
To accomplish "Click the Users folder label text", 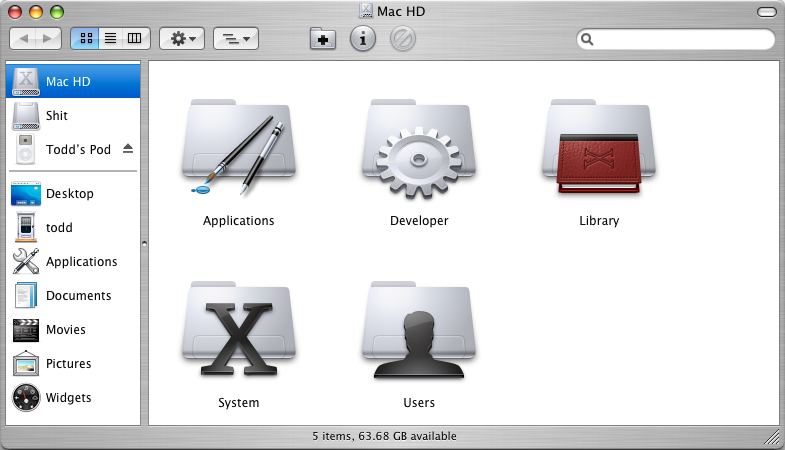I will [x=419, y=403].
